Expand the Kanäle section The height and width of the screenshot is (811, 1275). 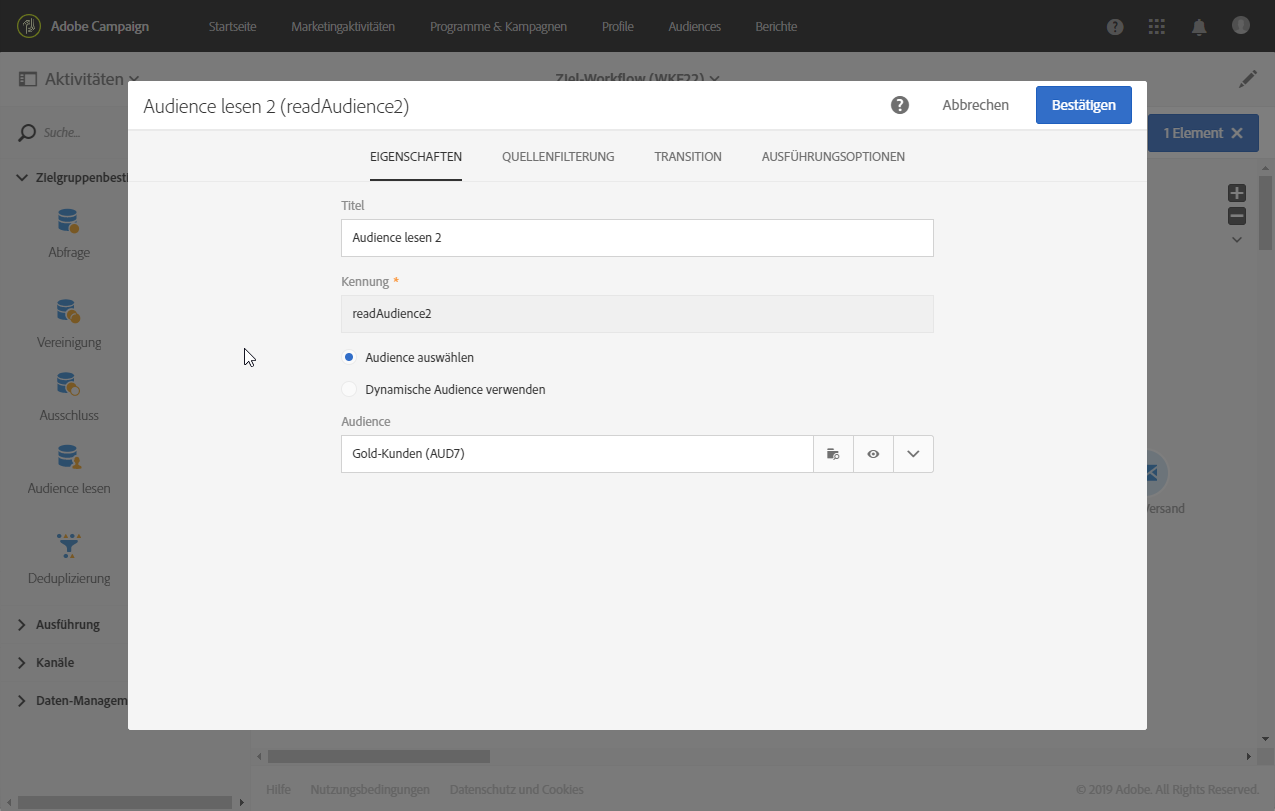pyautogui.click(x=24, y=663)
